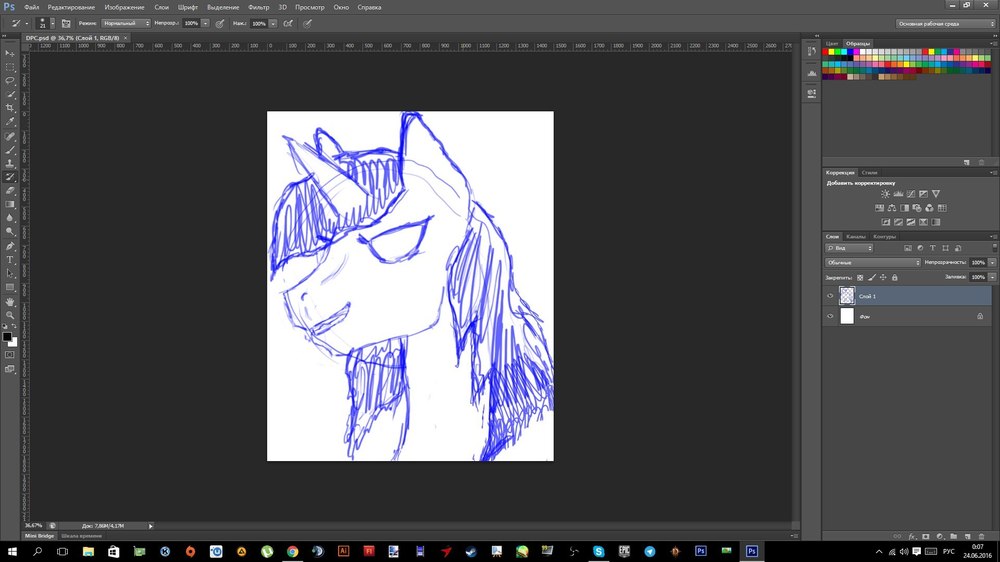Open the Редактирование menu
1000x562 pixels.
click(x=71, y=8)
